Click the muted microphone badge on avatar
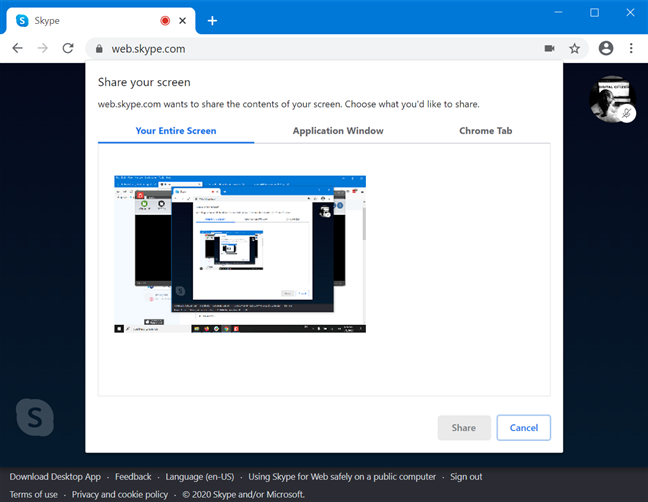 click(x=627, y=113)
